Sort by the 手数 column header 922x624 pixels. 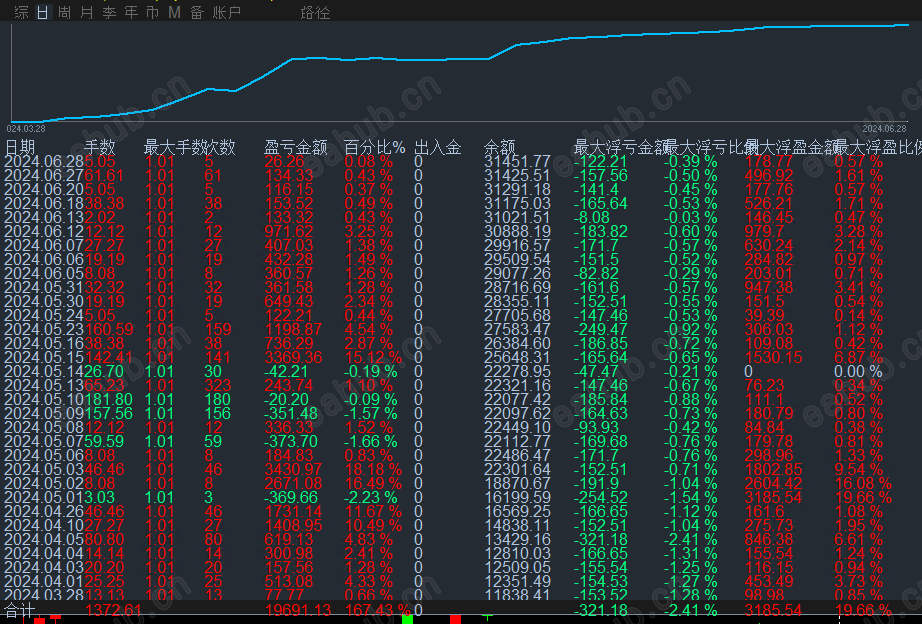pyautogui.click(x=100, y=147)
